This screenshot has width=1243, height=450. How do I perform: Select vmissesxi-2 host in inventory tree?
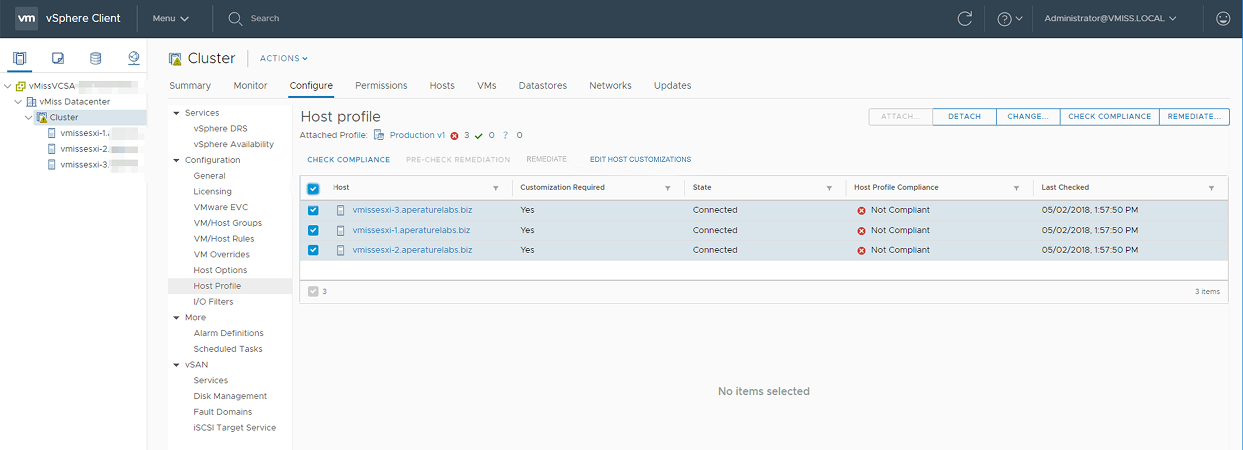(83, 149)
